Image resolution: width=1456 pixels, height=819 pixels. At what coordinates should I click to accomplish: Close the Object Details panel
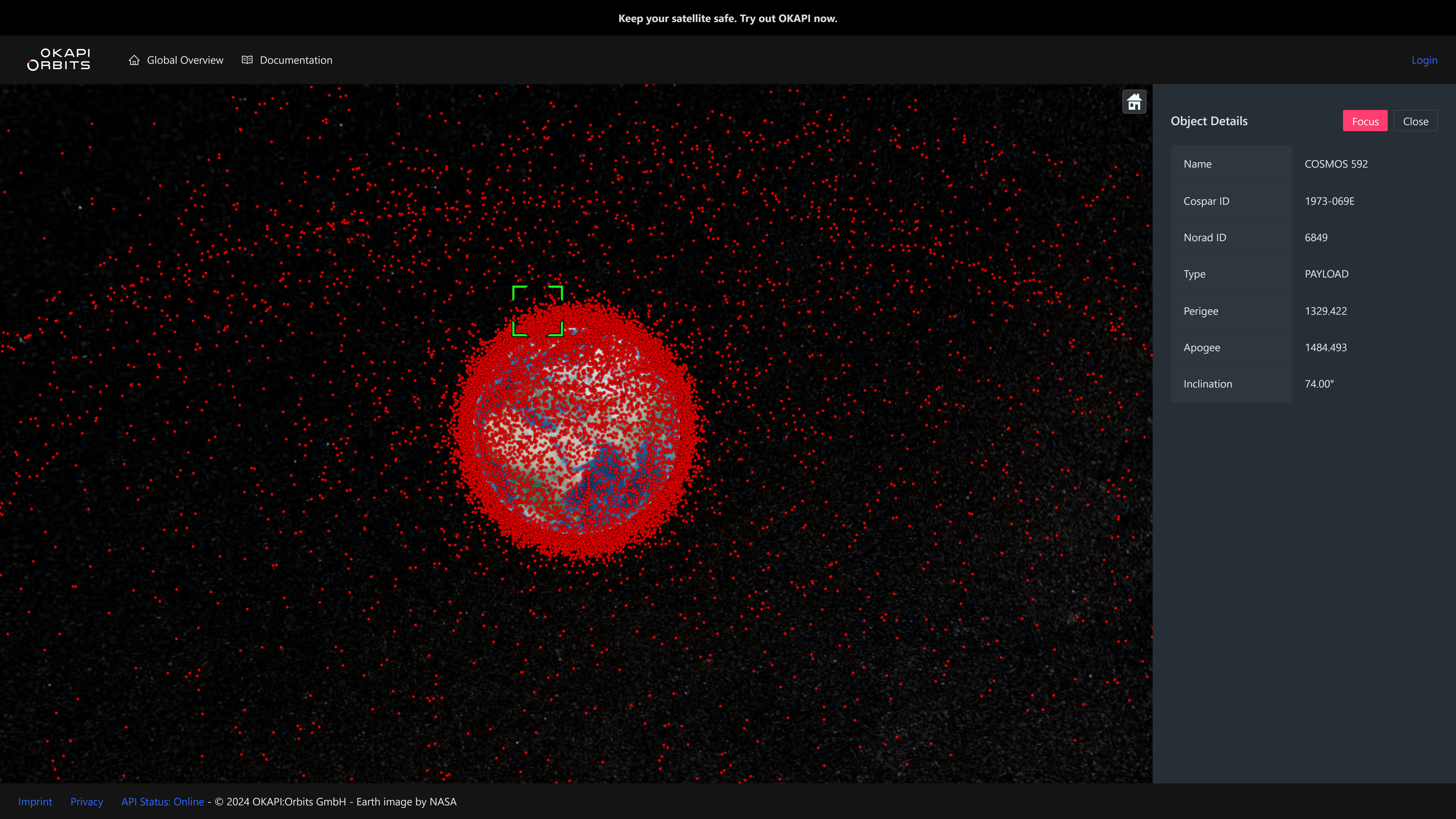pos(1415,121)
